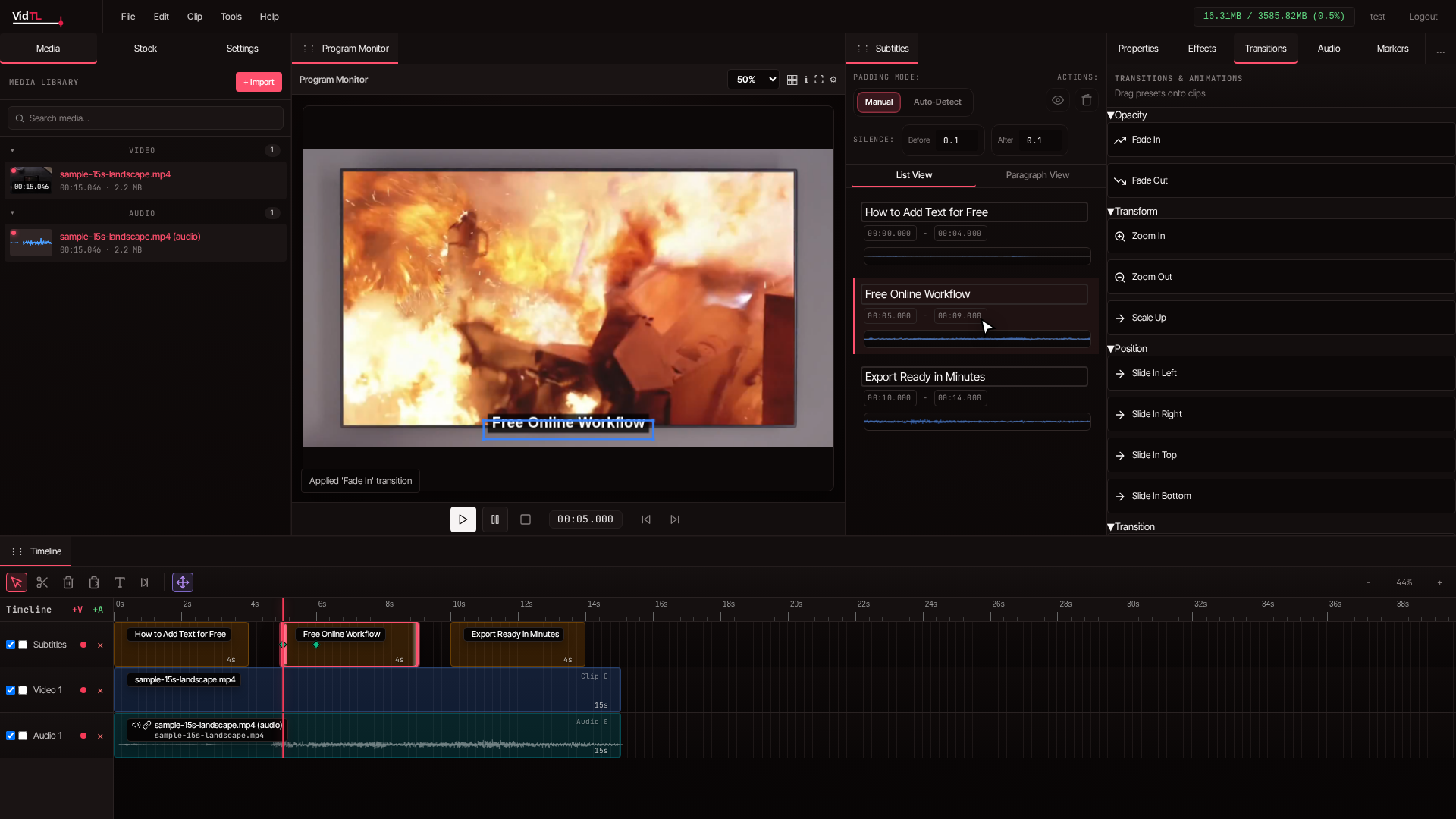Collapse the Transition group at panel bottom
The width and height of the screenshot is (1456, 819).
coord(1131,527)
